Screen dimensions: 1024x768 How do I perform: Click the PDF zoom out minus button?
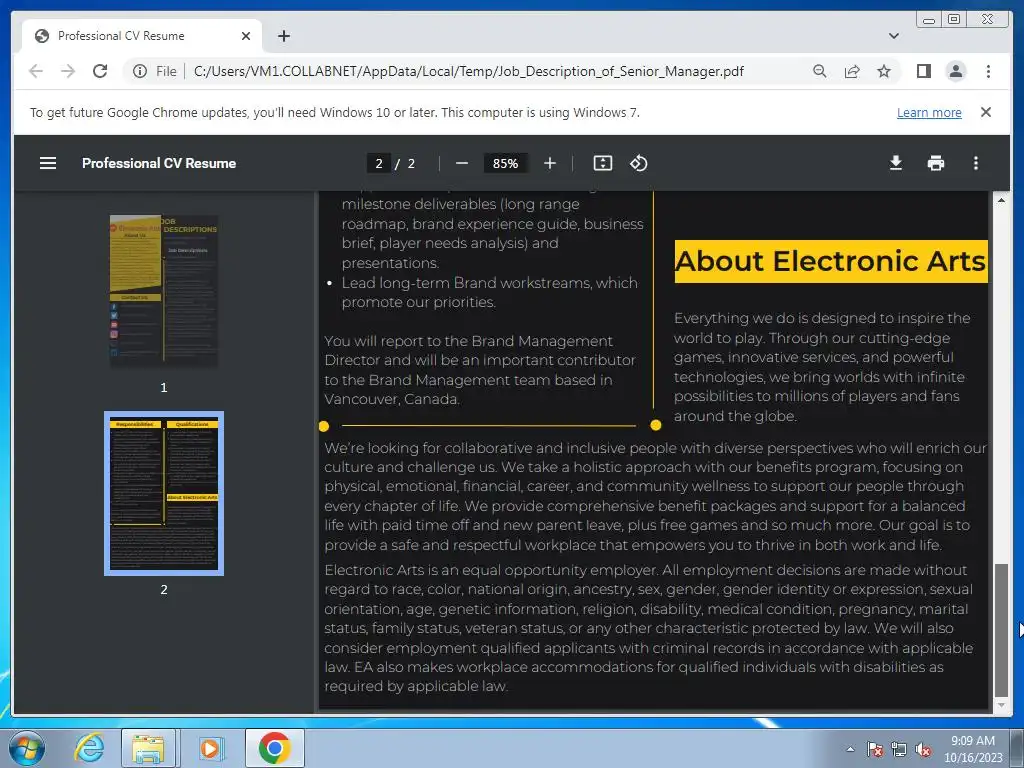462,163
